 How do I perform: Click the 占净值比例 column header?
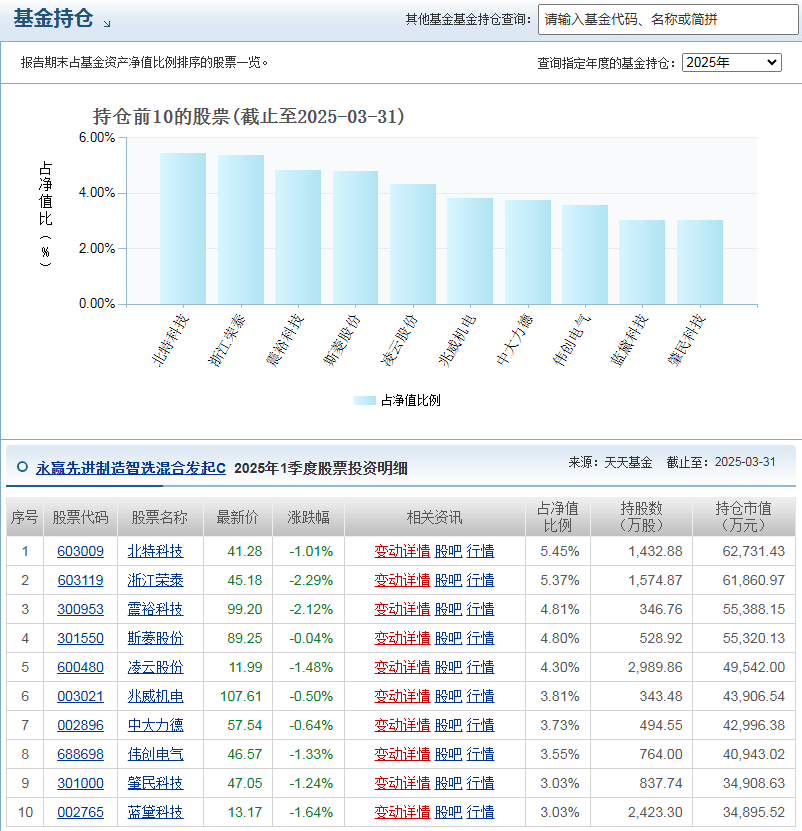[558, 517]
